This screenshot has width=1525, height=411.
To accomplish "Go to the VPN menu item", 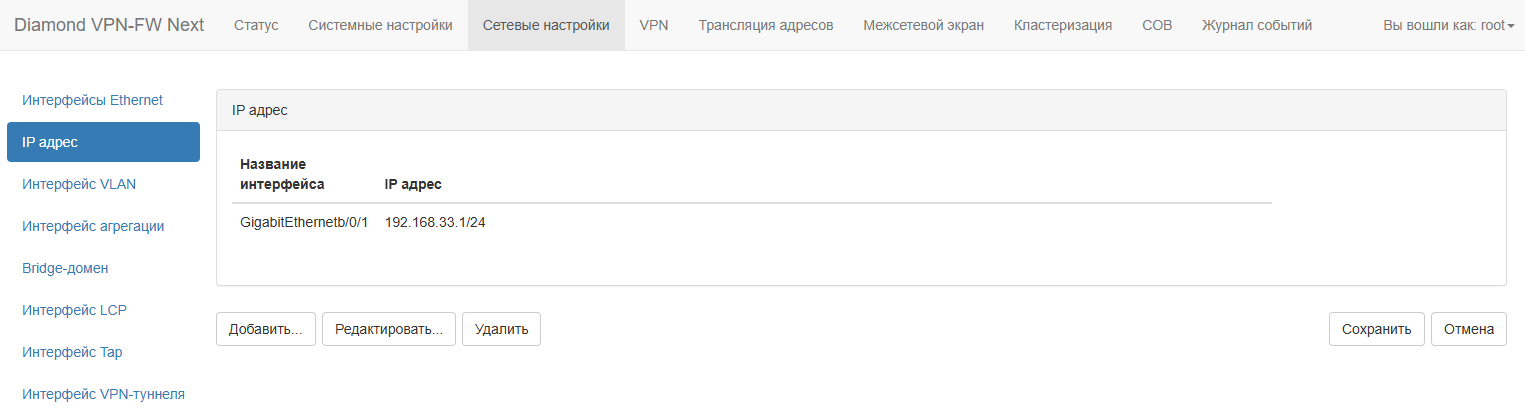I will click(654, 25).
